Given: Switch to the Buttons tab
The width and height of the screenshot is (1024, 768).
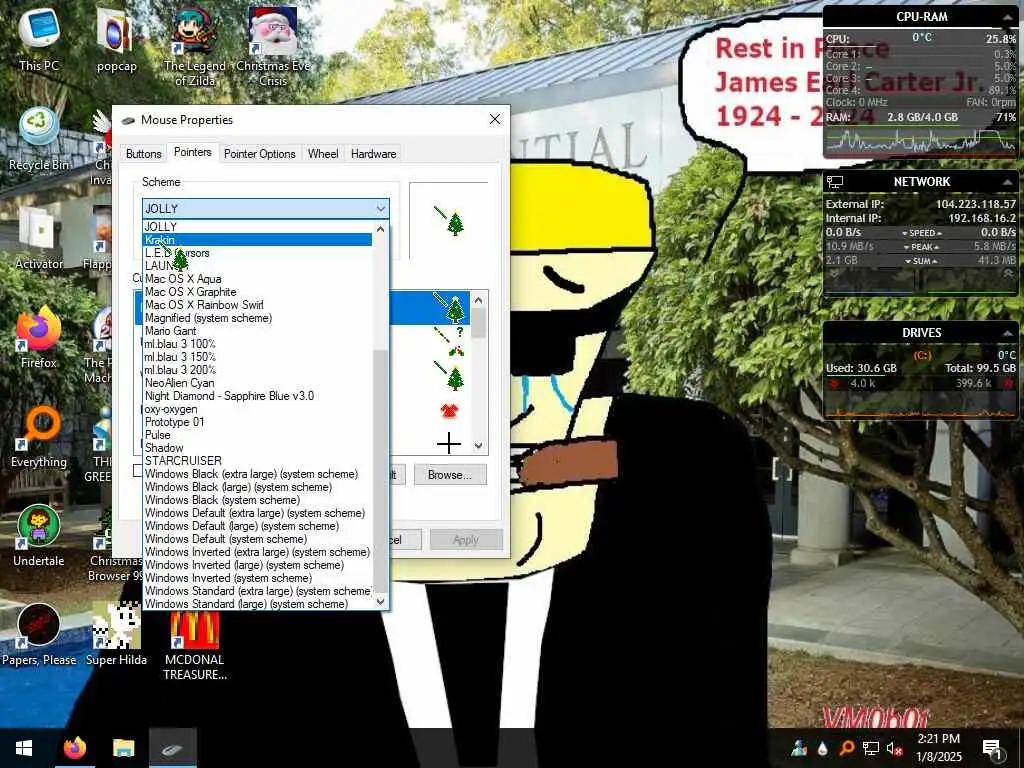Looking at the screenshot, I should pyautogui.click(x=144, y=154).
